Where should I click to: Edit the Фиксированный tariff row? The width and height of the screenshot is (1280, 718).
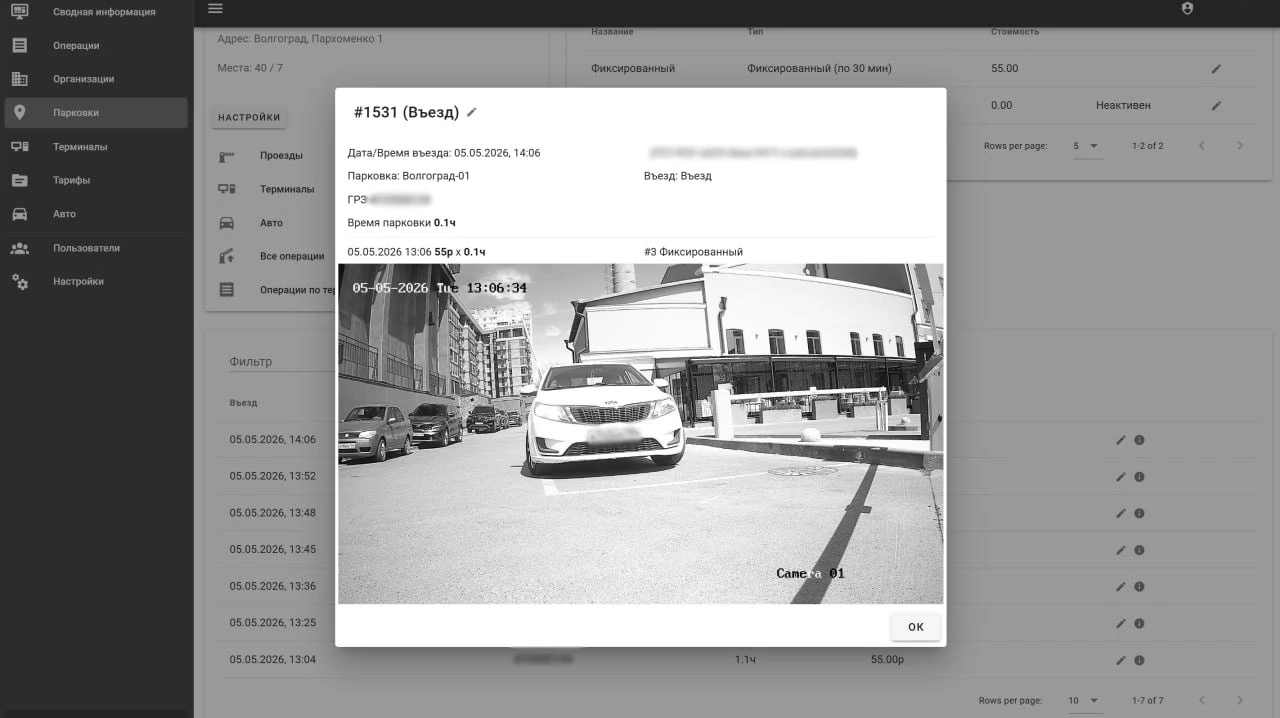point(1216,68)
